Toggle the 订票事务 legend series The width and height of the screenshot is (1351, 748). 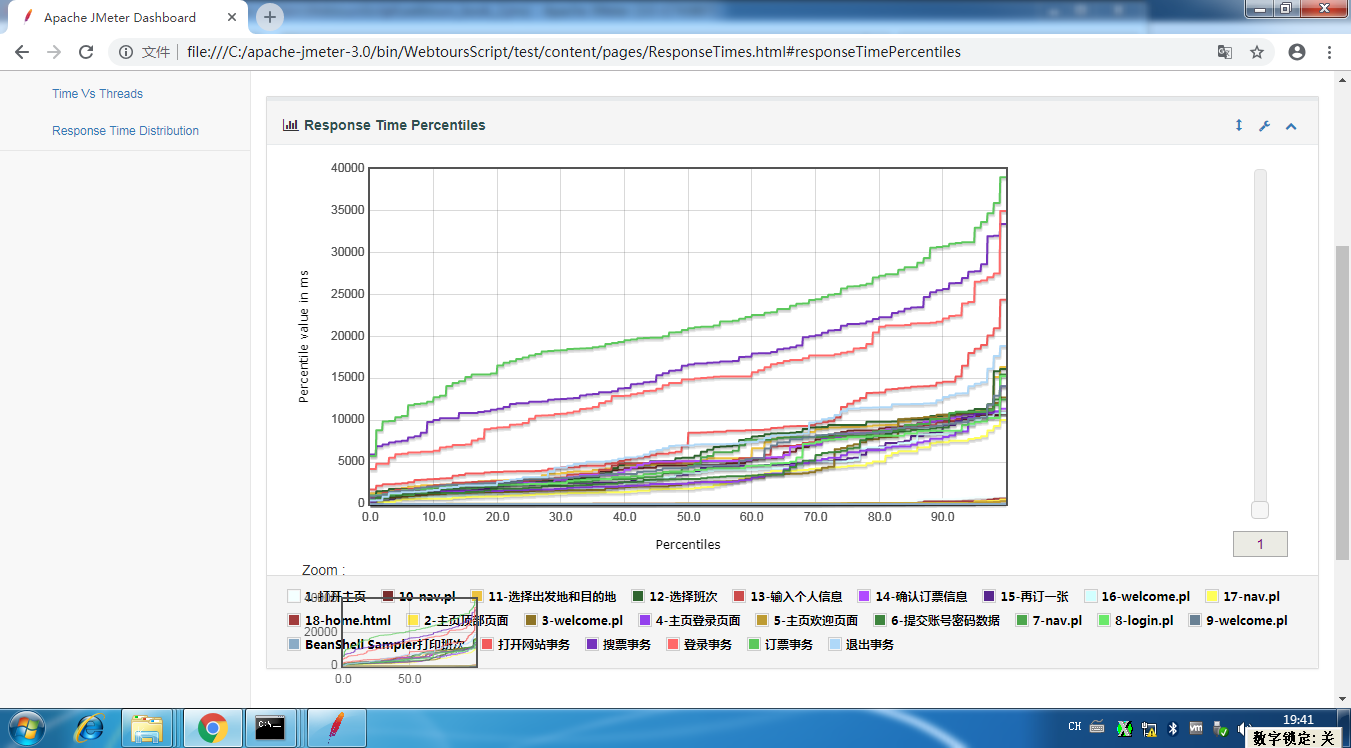pyautogui.click(x=781, y=645)
